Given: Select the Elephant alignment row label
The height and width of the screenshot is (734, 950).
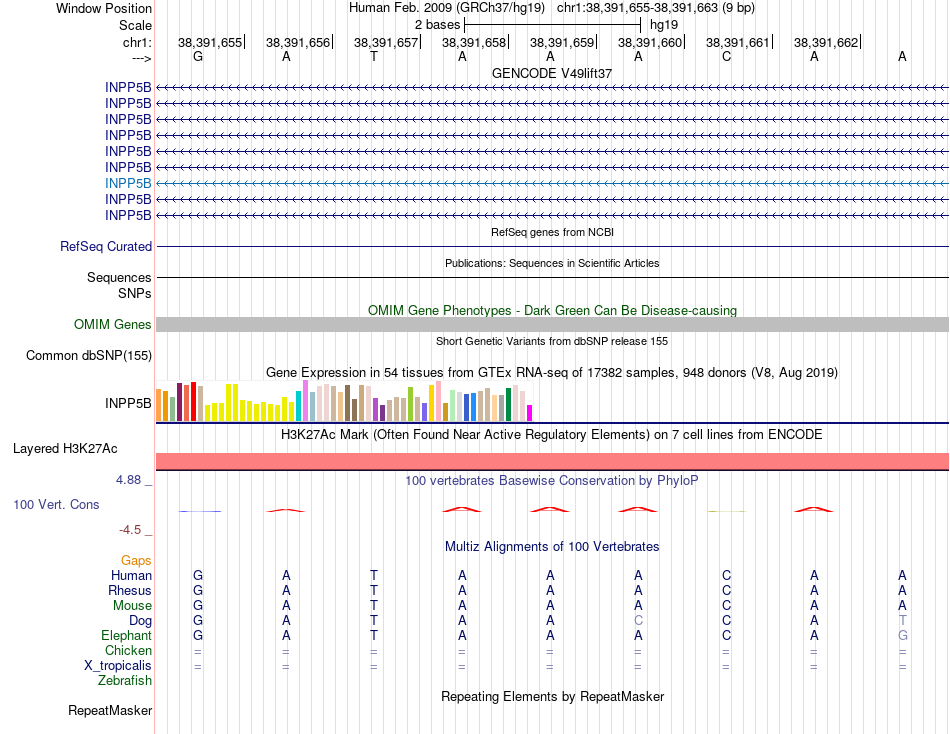Looking at the screenshot, I should click(127, 635).
